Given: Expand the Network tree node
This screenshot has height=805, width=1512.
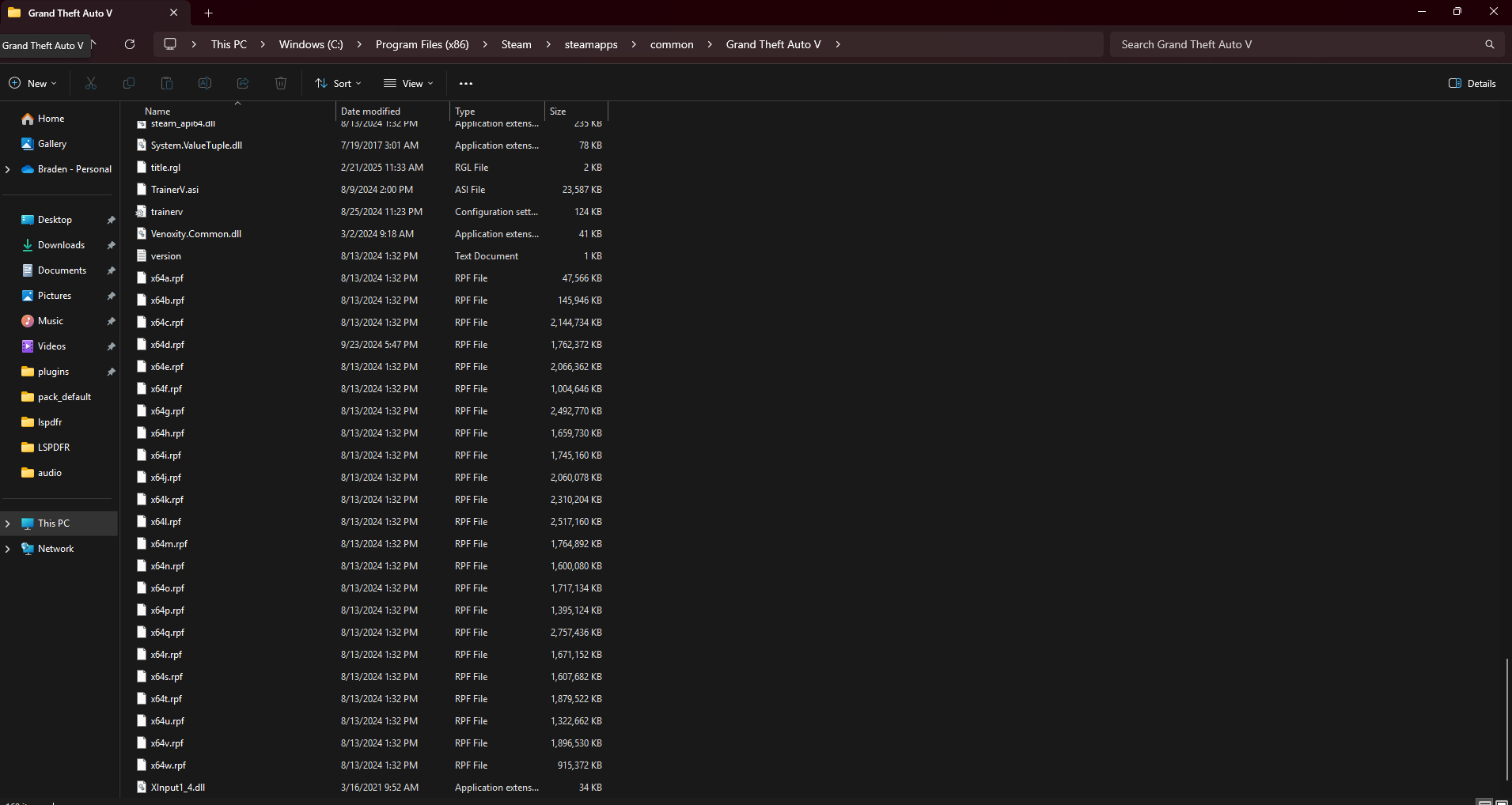Looking at the screenshot, I should point(8,549).
